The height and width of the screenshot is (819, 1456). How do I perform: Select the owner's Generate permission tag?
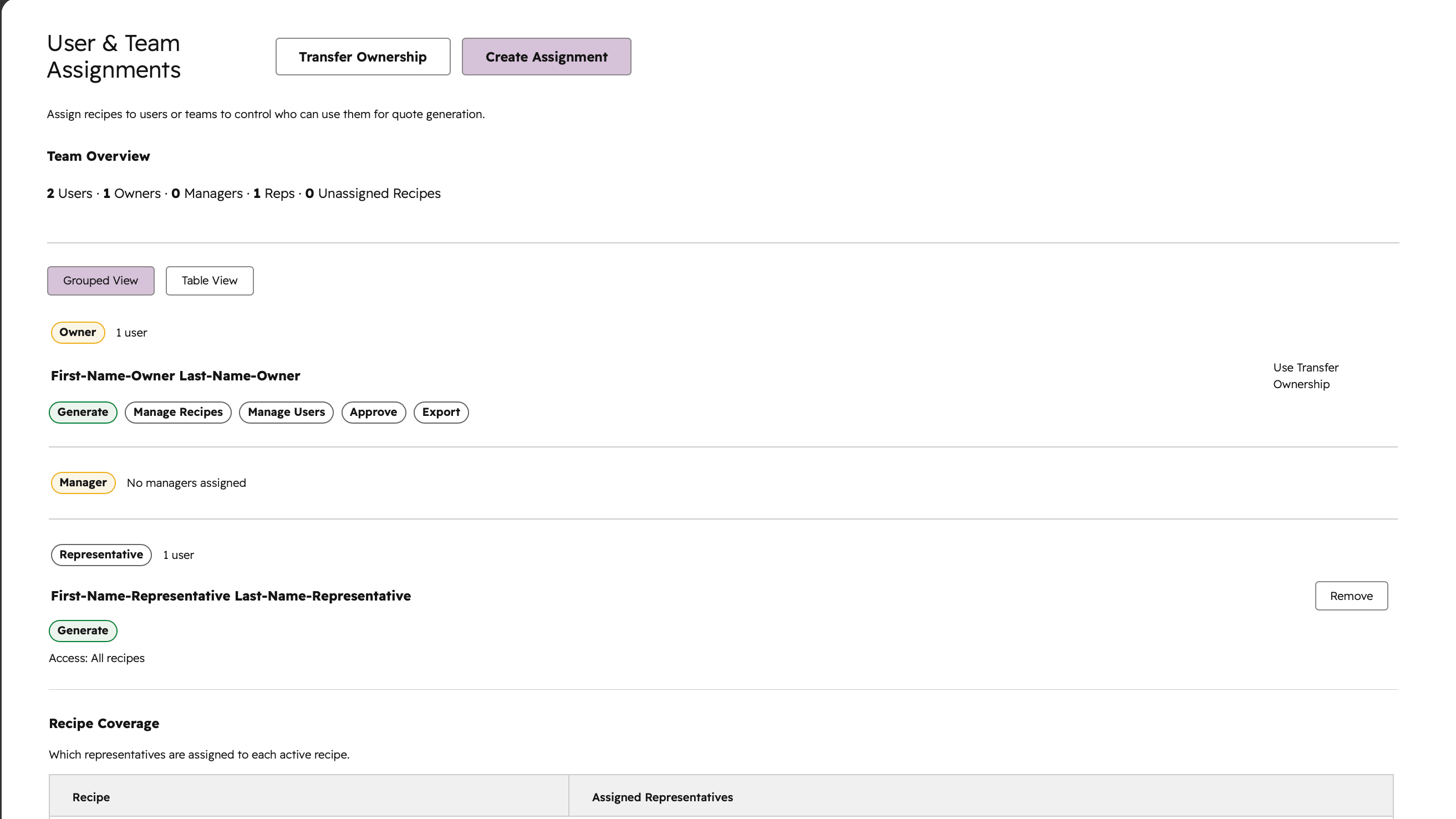pyautogui.click(x=83, y=412)
